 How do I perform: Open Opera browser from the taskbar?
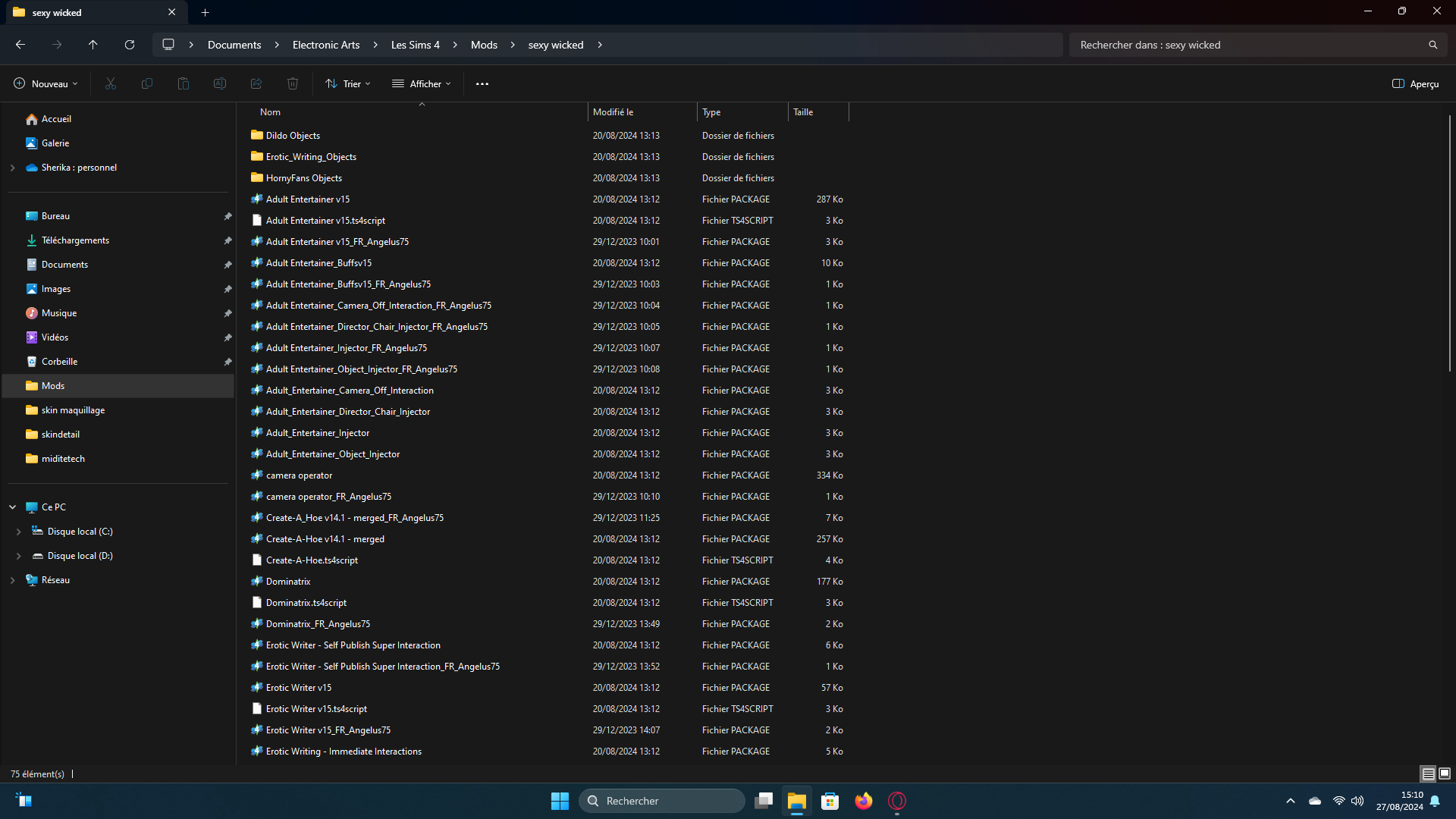pyautogui.click(x=897, y=801)
